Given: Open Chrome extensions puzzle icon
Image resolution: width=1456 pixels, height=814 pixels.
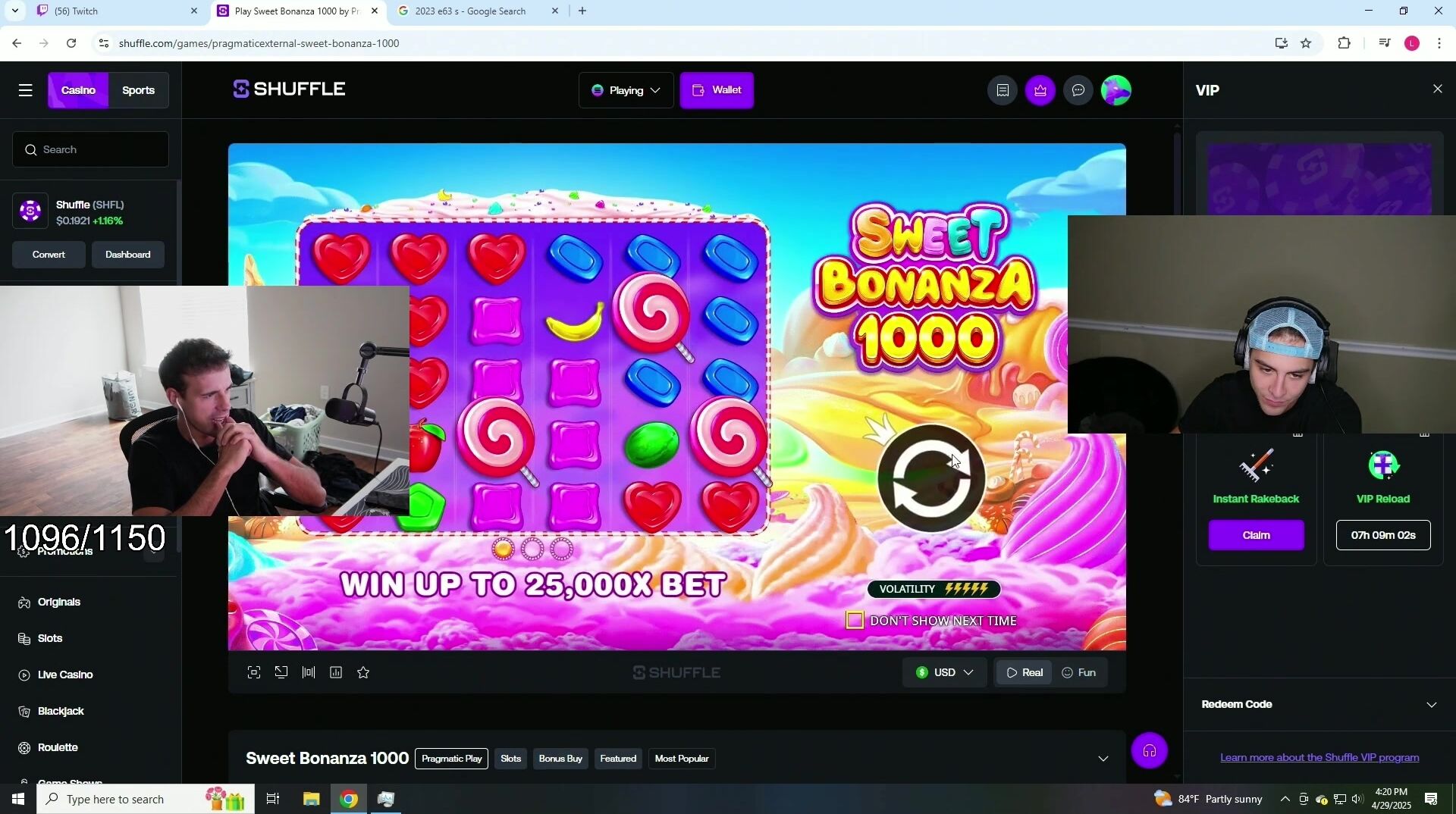Looking at the screenshot, I should coord(1344,43).
